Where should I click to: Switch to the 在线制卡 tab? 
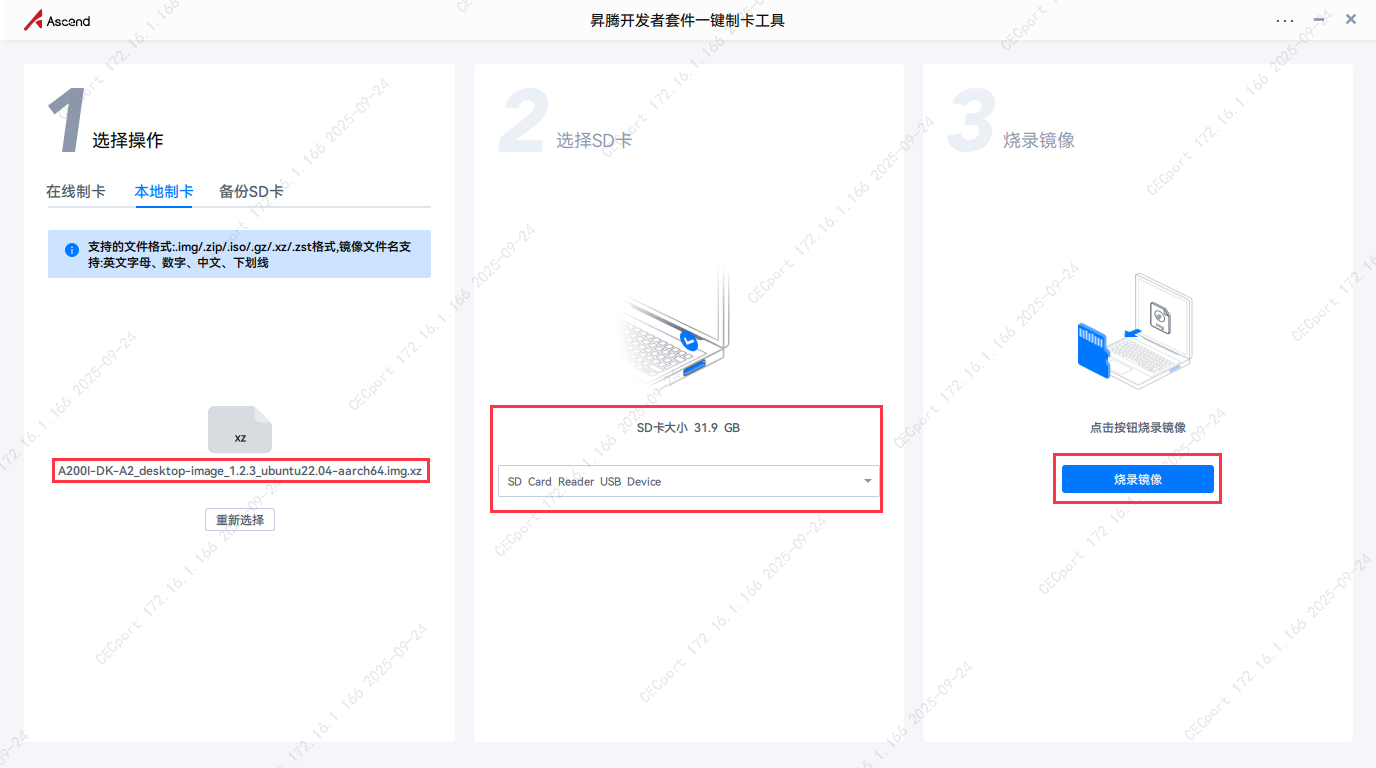tap(77, 191)
